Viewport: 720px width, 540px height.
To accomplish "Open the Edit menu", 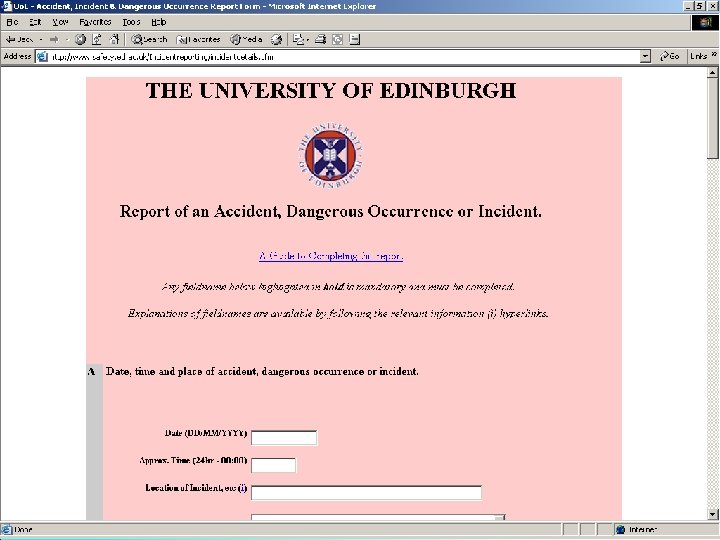I will (35, 22).
